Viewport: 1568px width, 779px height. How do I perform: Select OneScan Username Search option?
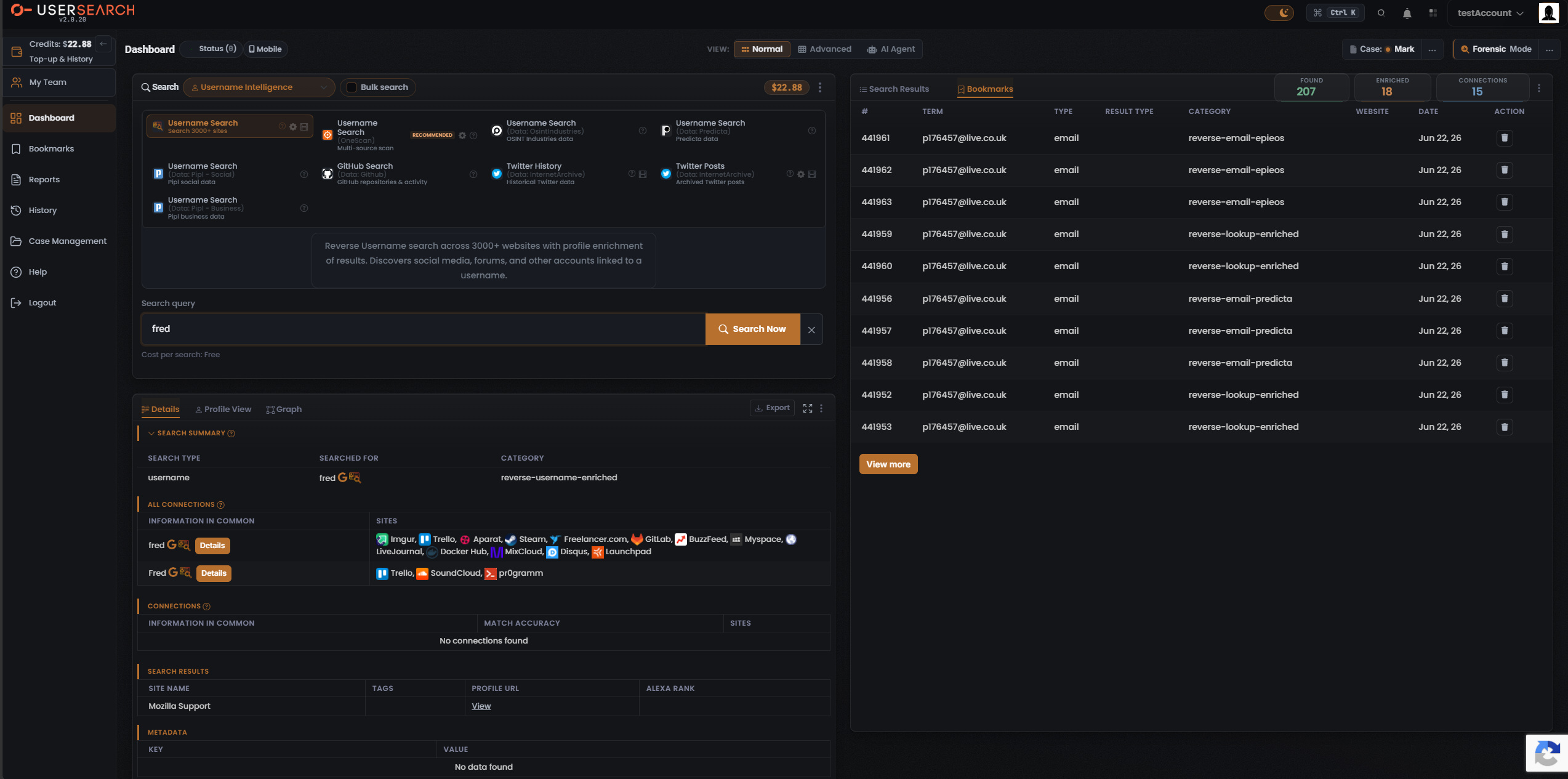[398, 135]
